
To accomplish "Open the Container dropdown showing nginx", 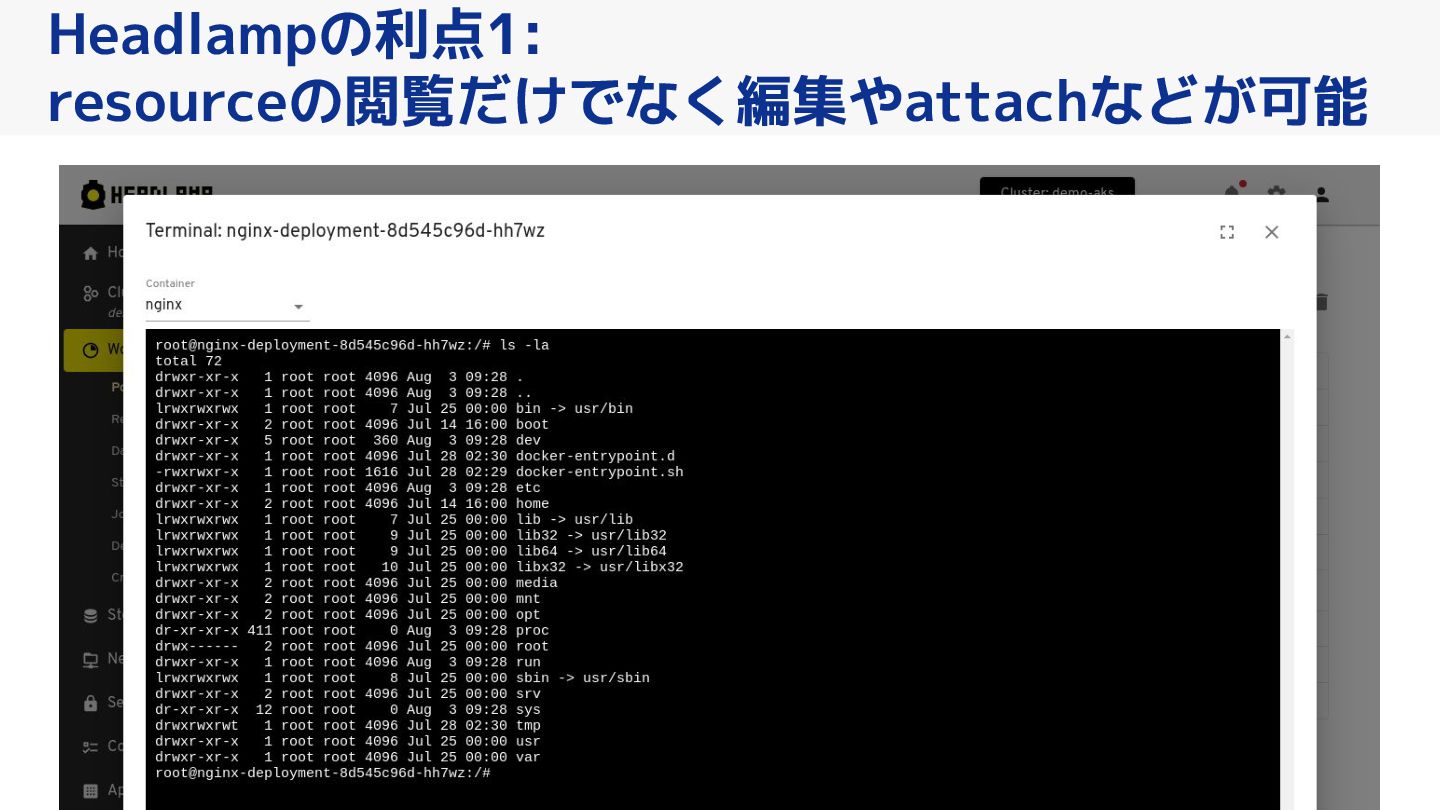I will coord(227,305).
